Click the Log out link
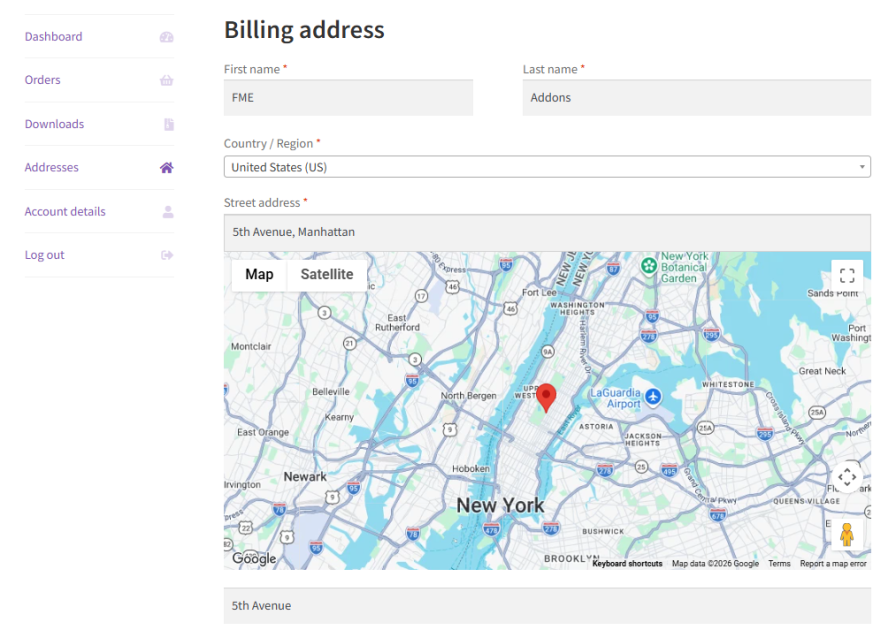The height and width of the screenshot is (630, 896). (x=45, y=255)
